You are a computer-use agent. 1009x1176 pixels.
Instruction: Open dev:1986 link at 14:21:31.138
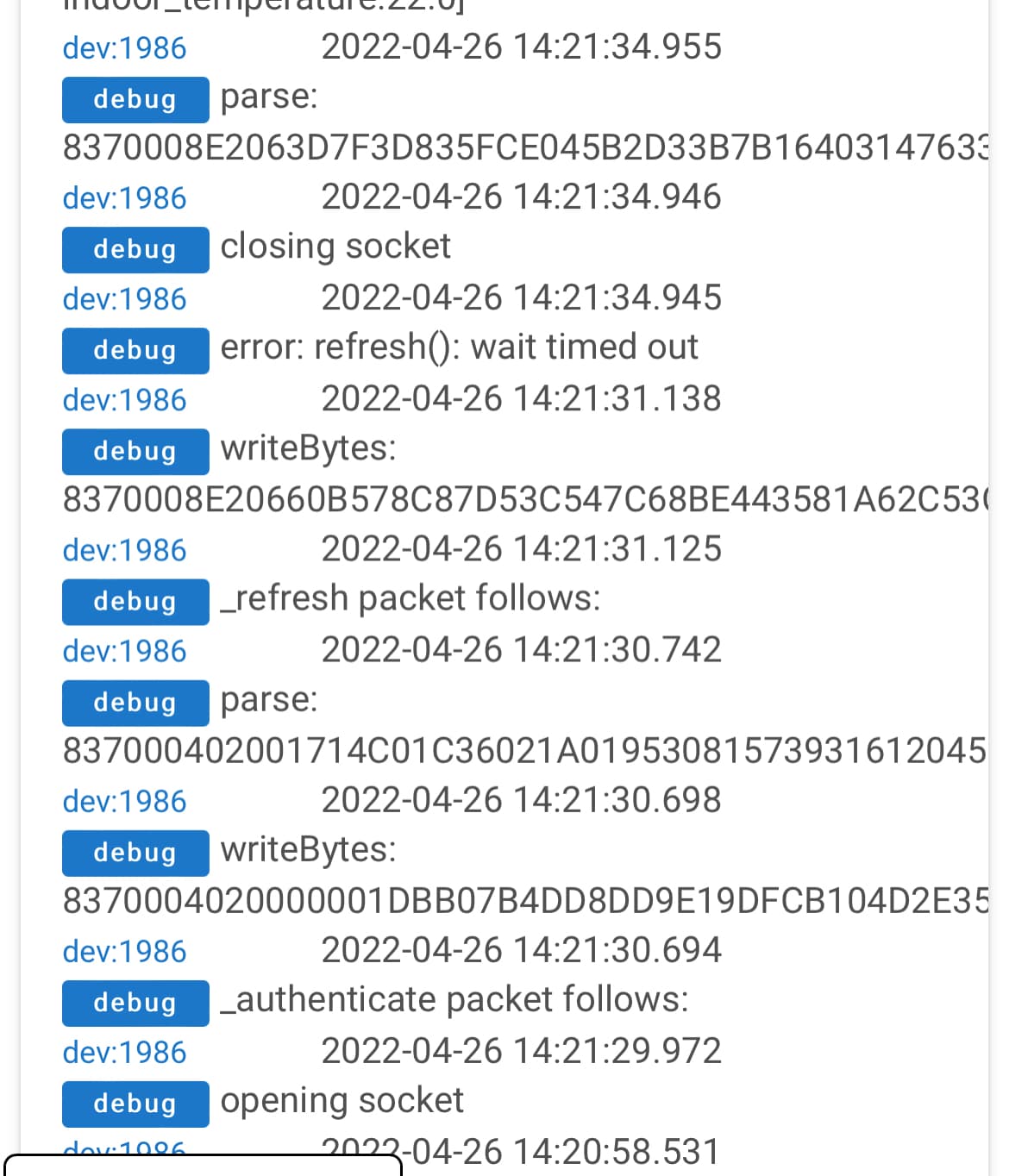point(124,400)
